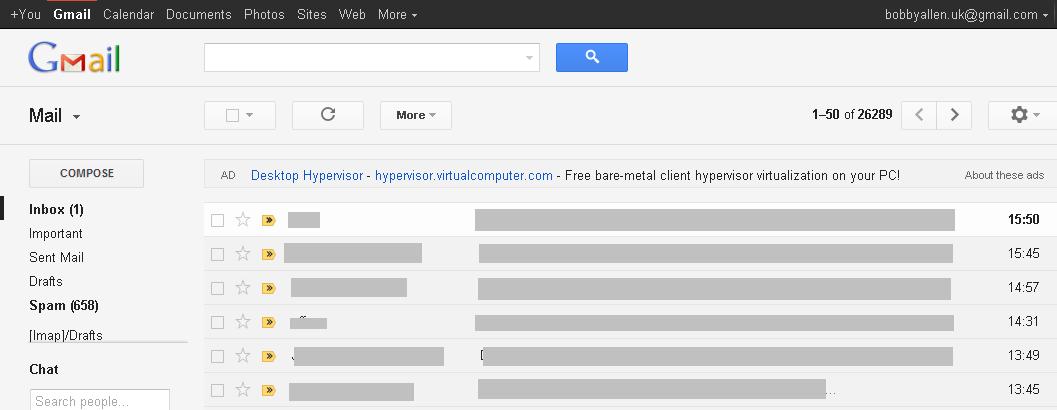Tick the checkbox for the 13:49 message
The height and width of the screenshot is (410, 1057).
(x=217, y=356)
